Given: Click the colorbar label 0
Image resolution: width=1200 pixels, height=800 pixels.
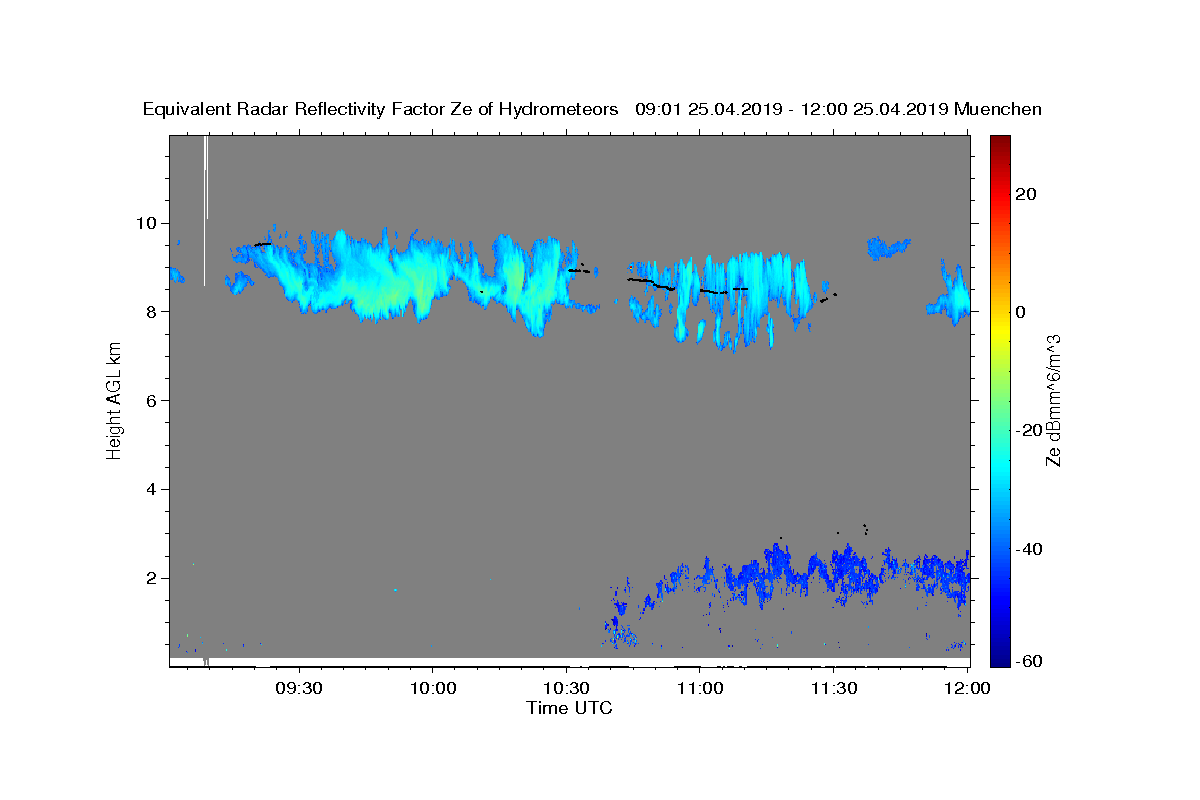Looking at the screenshot, I should point(1020,311).
